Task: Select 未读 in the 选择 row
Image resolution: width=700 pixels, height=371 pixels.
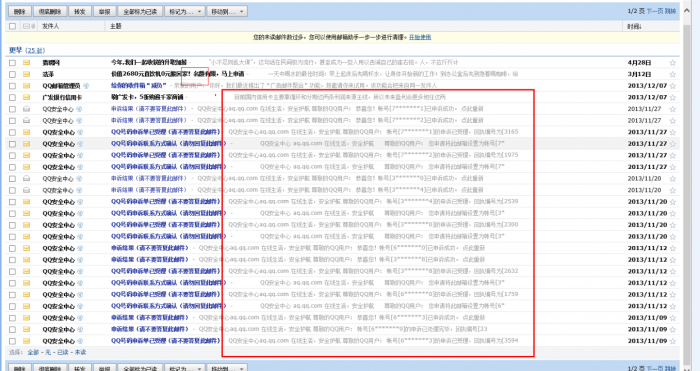Action: (x=80, y=352)
